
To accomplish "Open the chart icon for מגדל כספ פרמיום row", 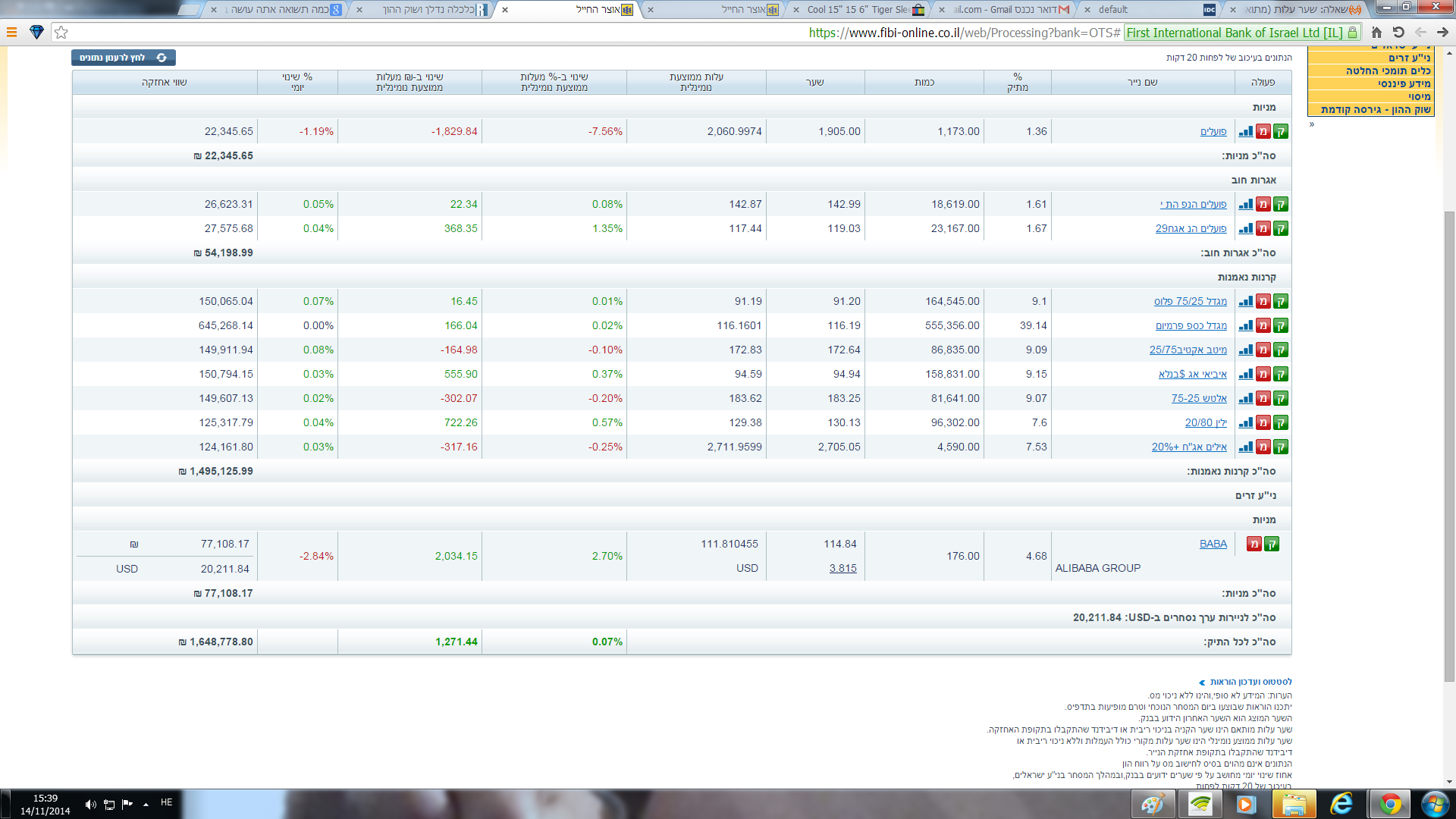I will (x=1245, y=325).
